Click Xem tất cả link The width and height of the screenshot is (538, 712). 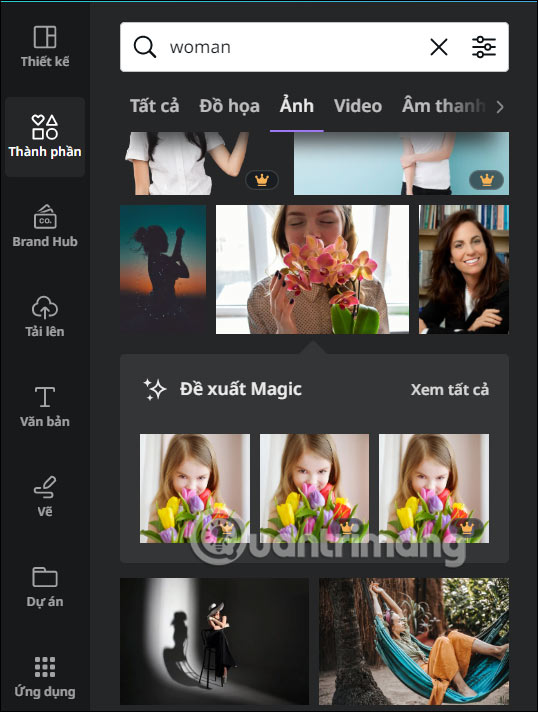point(449,390)
